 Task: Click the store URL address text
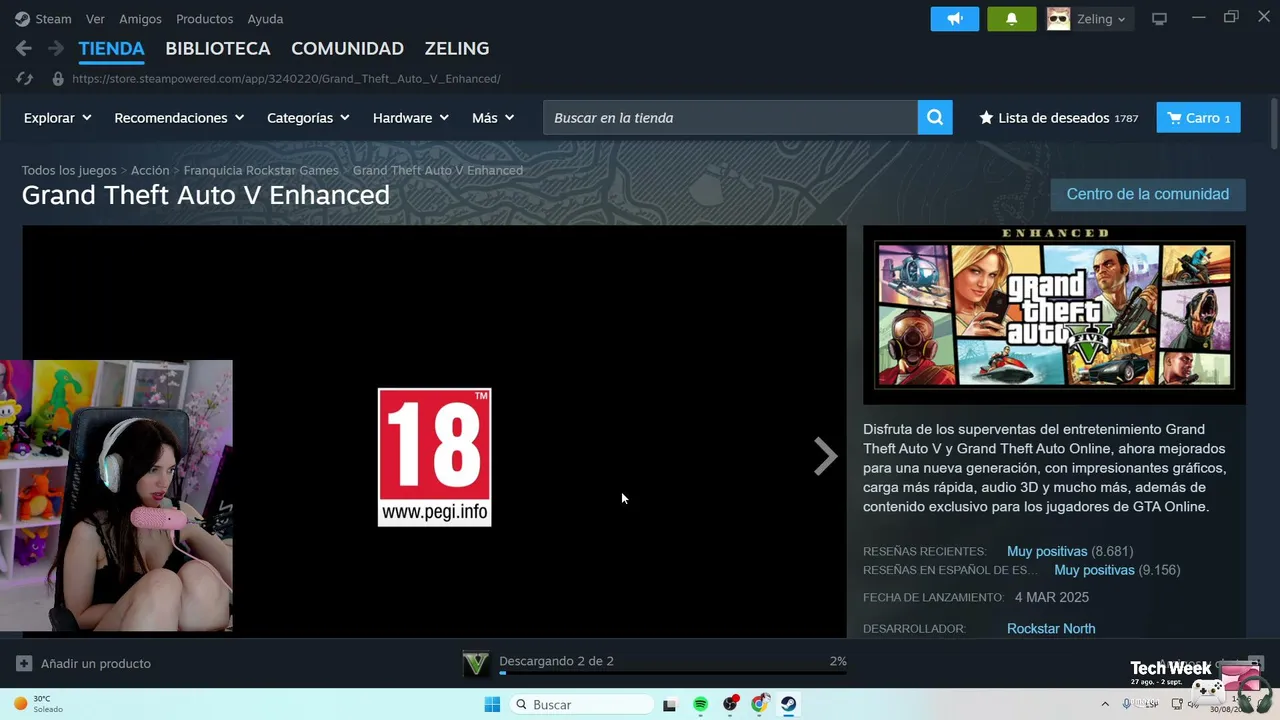[x=286, y=78]
